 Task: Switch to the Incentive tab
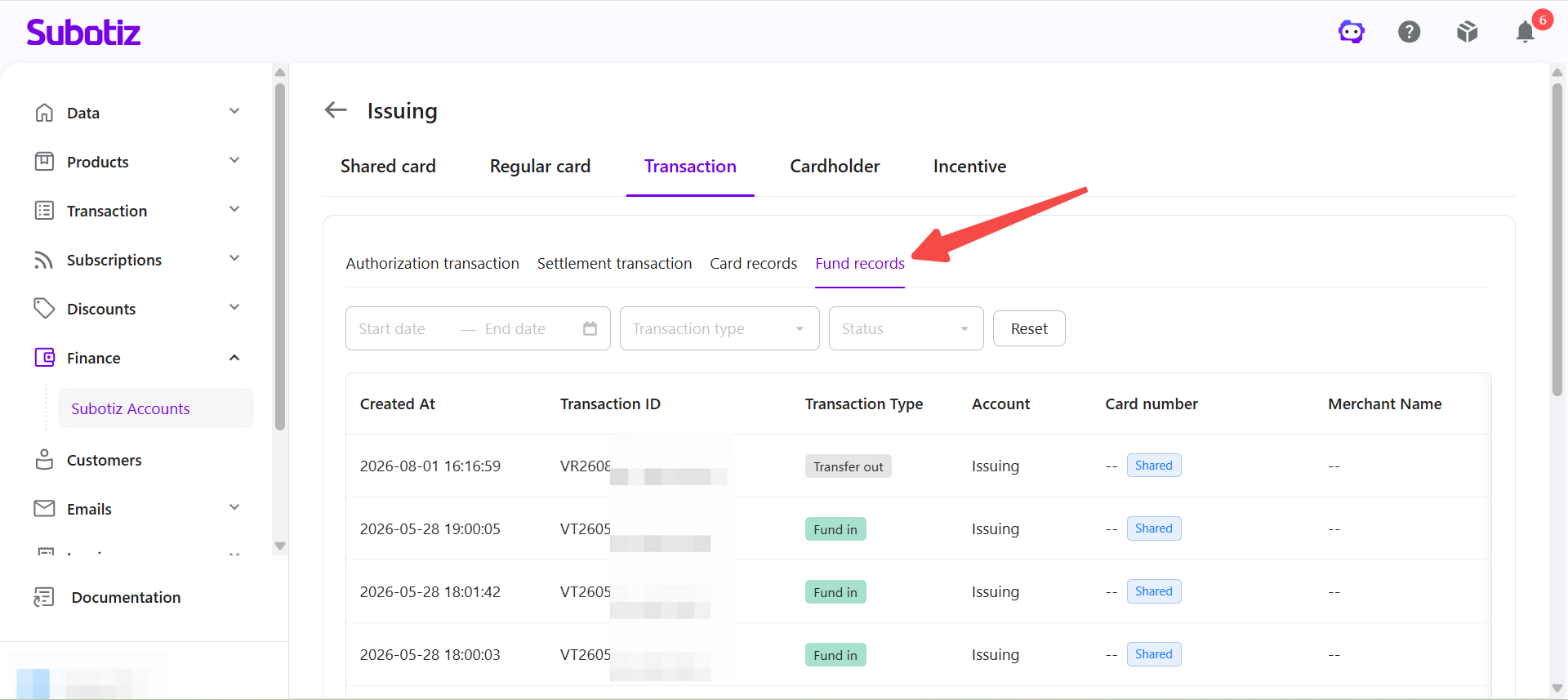pyautogui.click(x=969, y=167)
